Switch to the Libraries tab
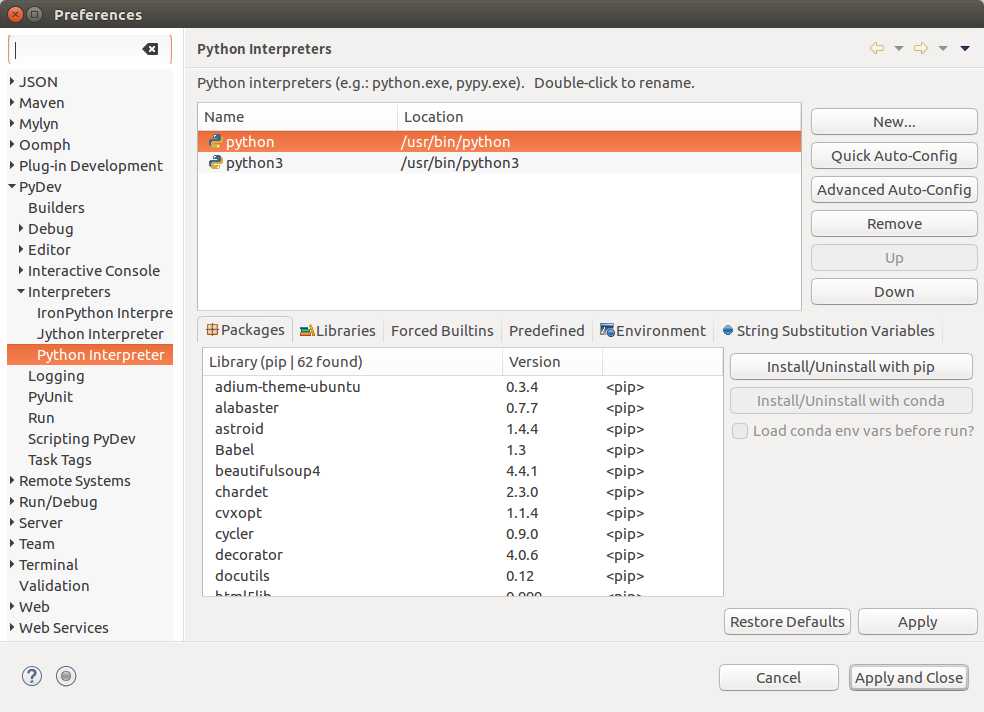 337,331
